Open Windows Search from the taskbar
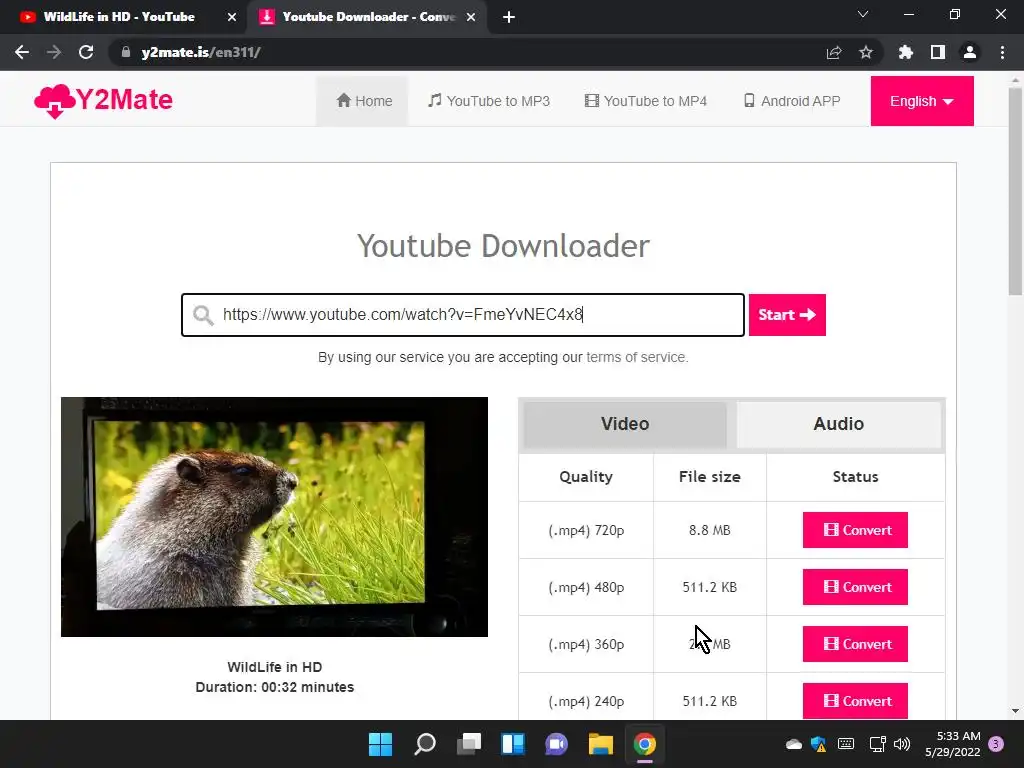The height and width of the screenshot is (768, 1024). click(424, 744)
